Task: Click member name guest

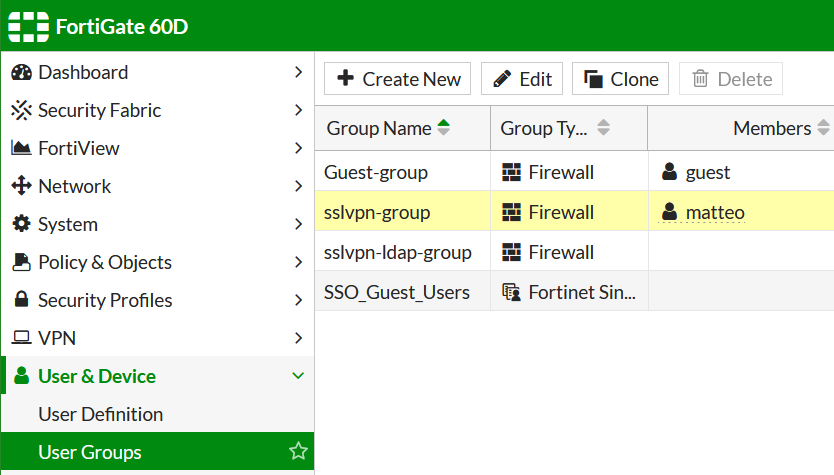Action: click(707, 172)
